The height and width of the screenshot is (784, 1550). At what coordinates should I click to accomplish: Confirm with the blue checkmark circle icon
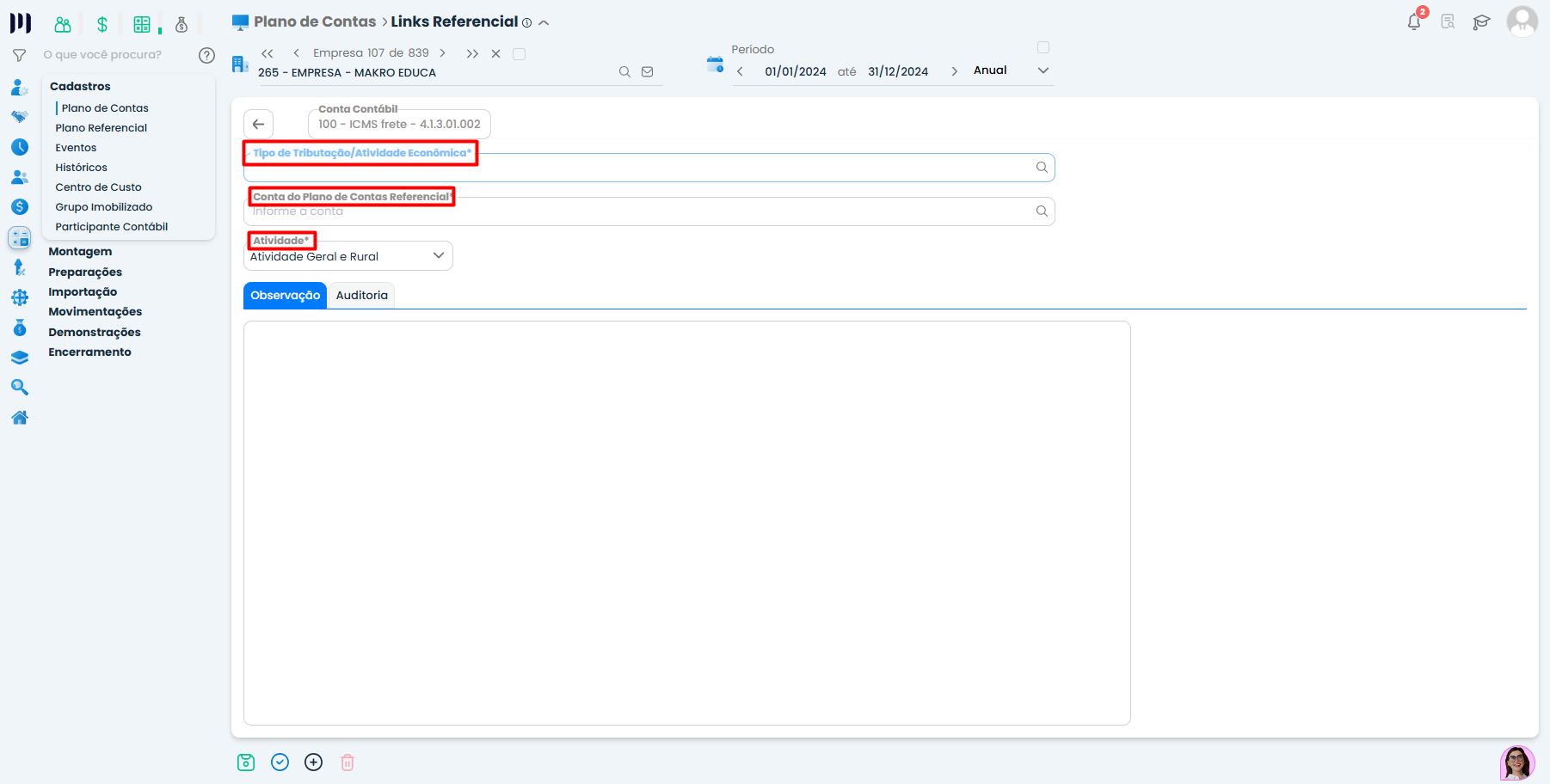[280, 763]
